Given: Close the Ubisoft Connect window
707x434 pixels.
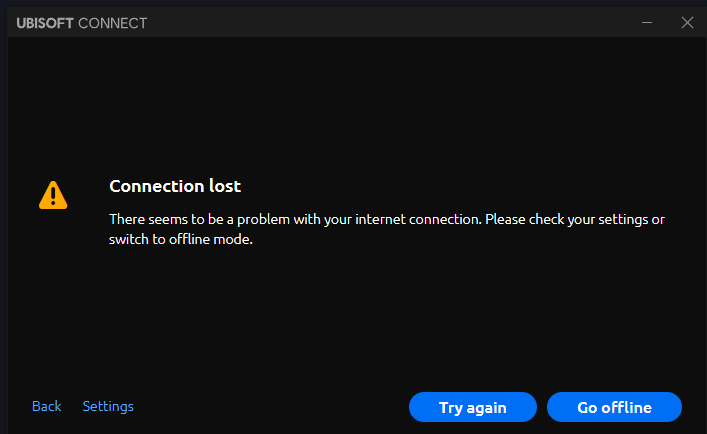Looking at the screenshot, I should [687, 22].
